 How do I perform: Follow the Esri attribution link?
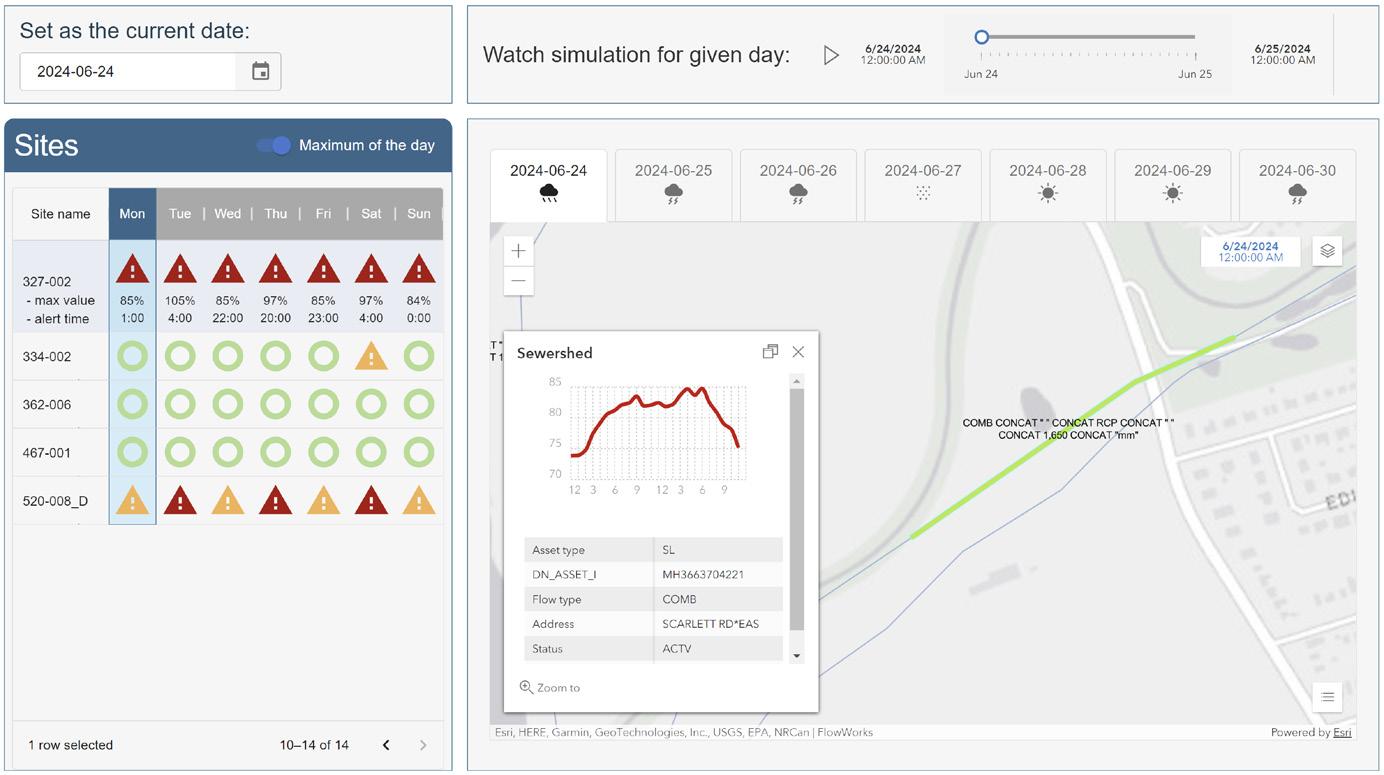[x=1342, y=732]
